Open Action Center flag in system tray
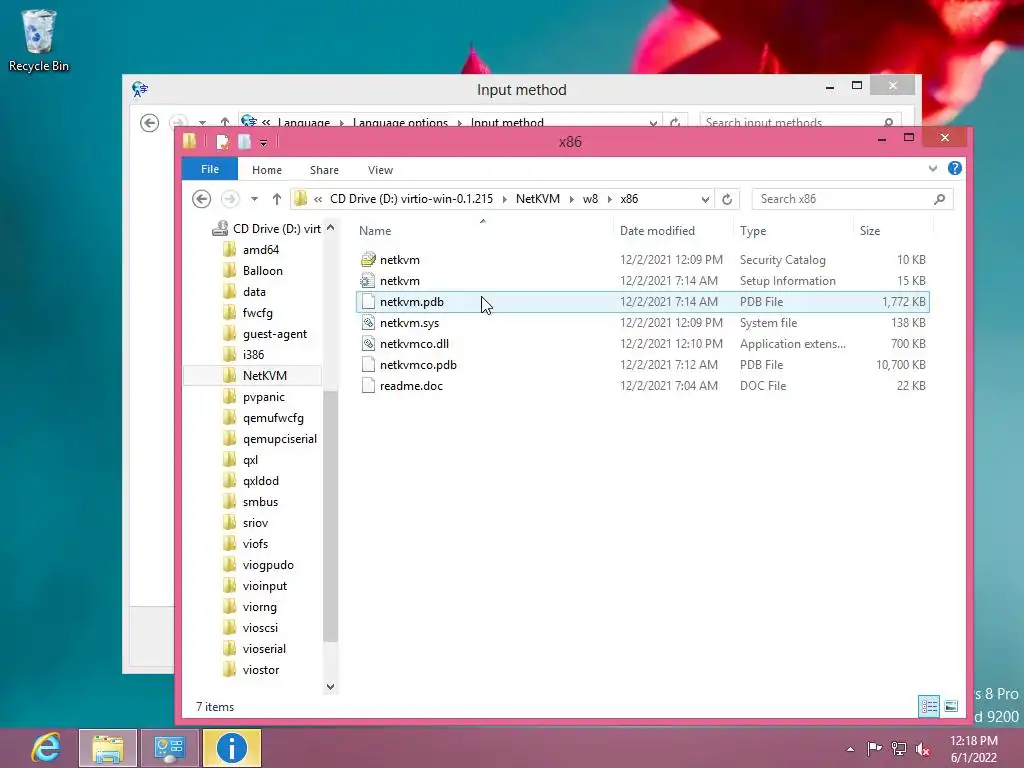The width and height of the screenshot is (1024, 768). (874, 748)
